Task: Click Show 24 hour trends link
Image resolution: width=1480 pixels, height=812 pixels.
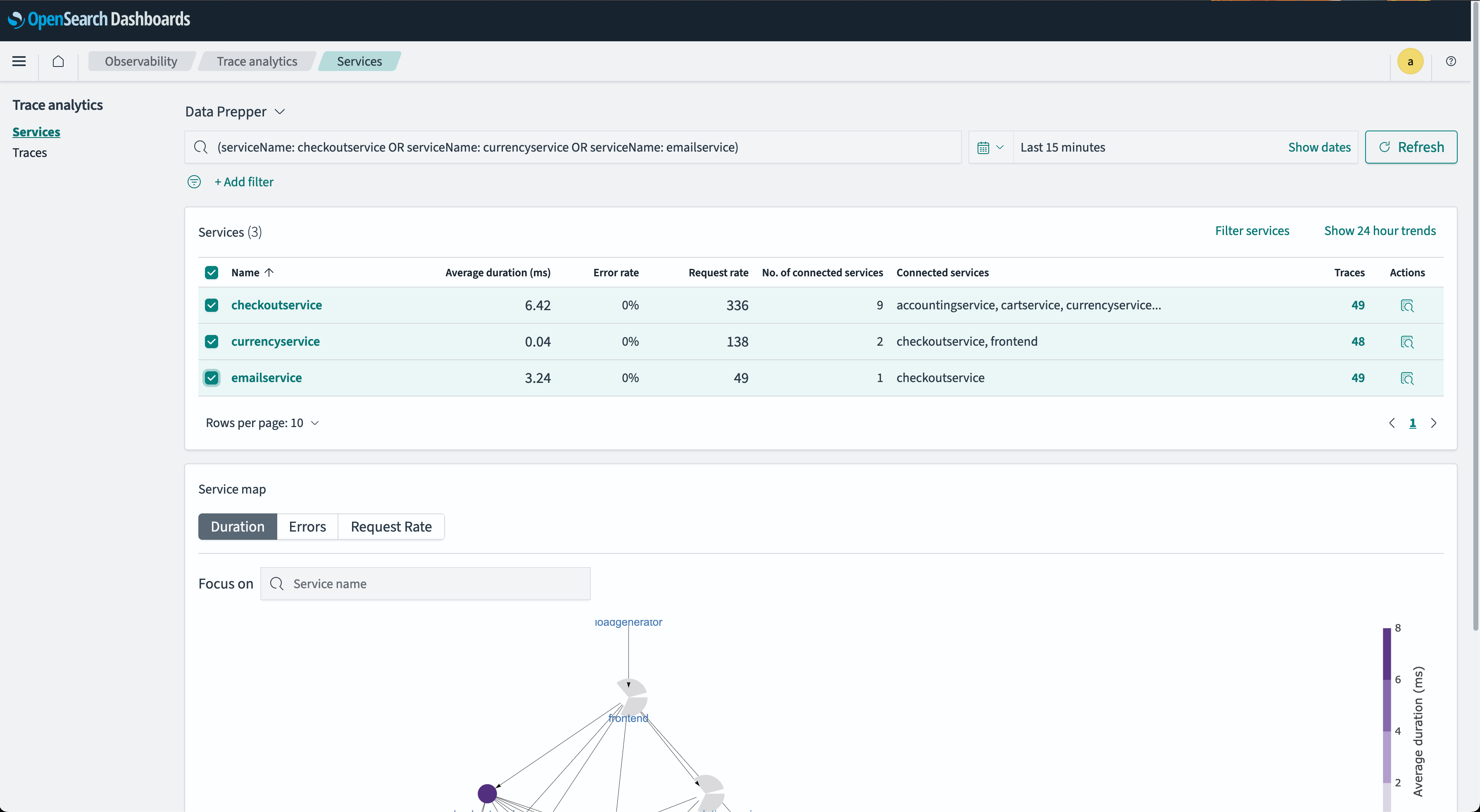Action: pos(1380,231)
